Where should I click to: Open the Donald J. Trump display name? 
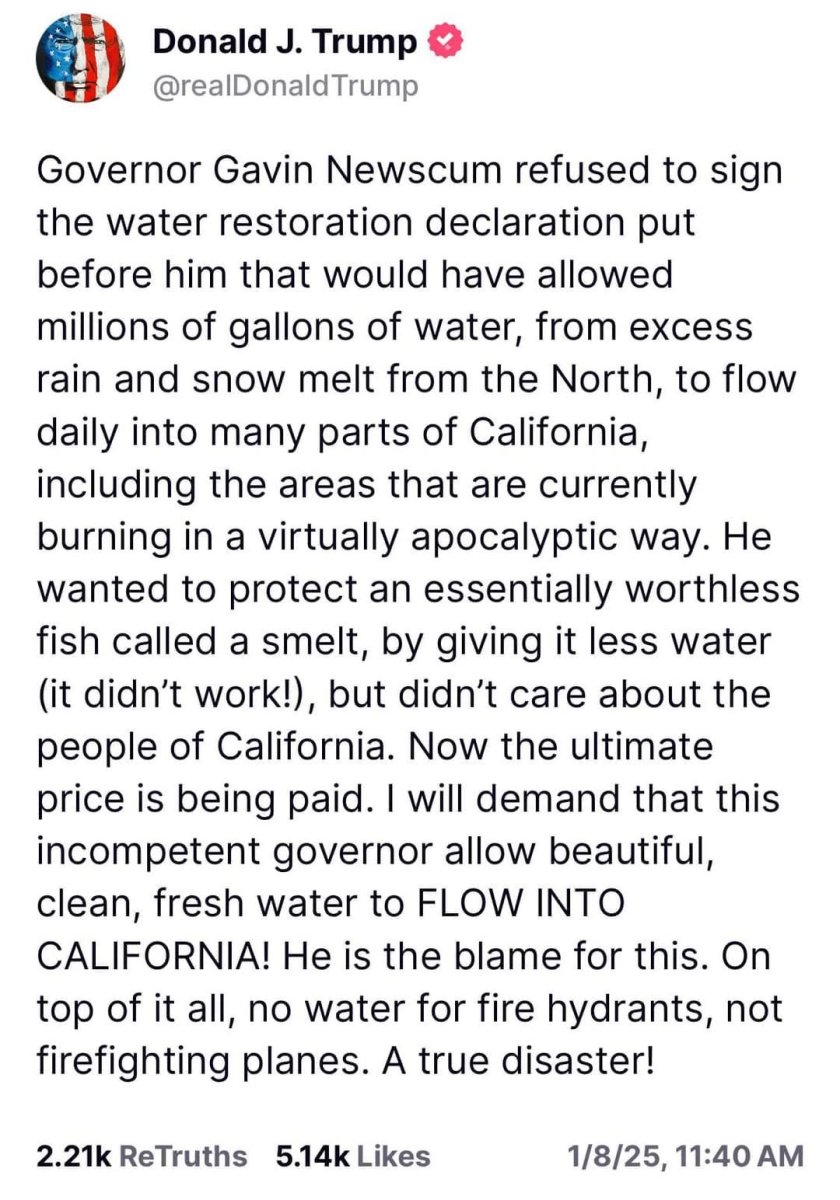[x=285, y=42]
